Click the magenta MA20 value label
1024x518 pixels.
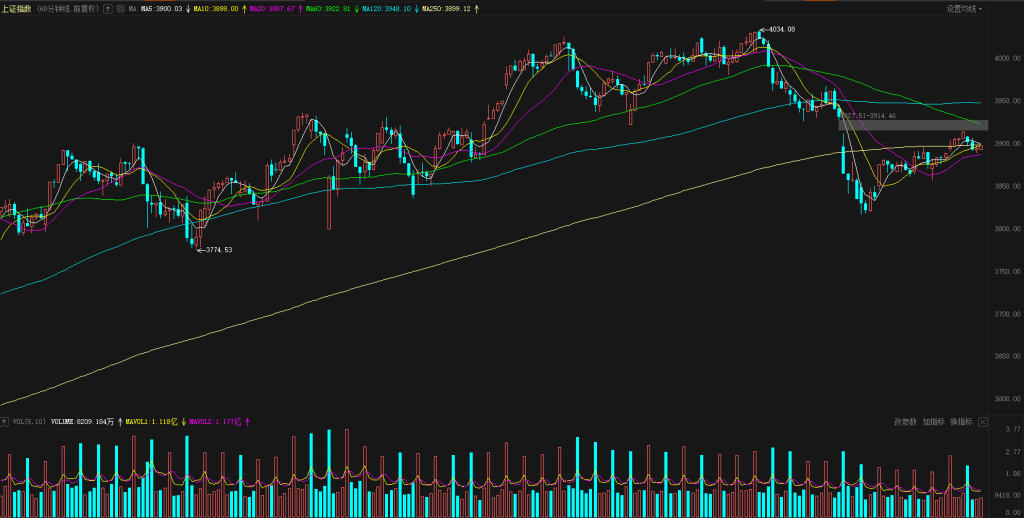tap(270, 9)
